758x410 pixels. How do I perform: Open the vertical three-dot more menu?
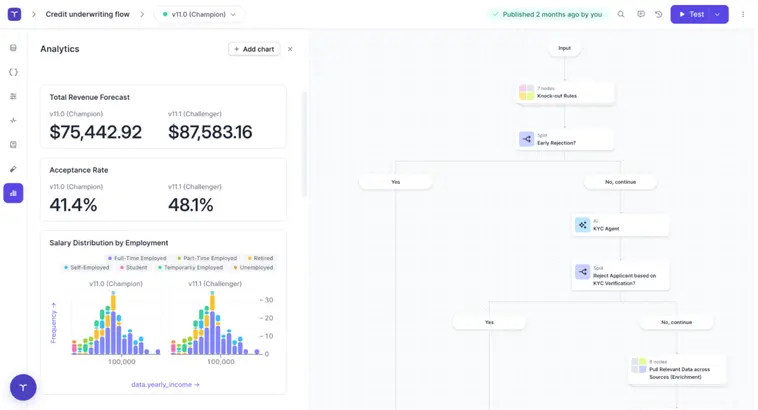click(x=743, y=15)
